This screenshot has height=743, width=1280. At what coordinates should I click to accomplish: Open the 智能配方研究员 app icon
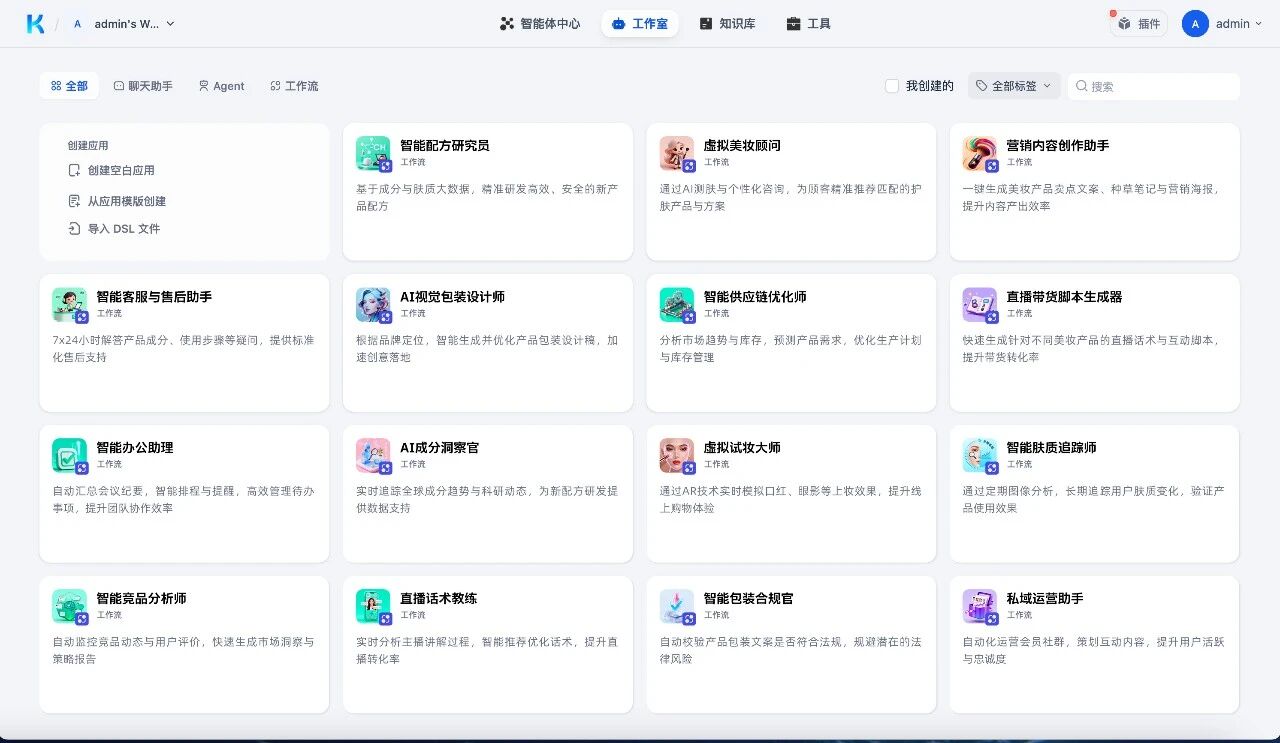(x=372, y=152)
